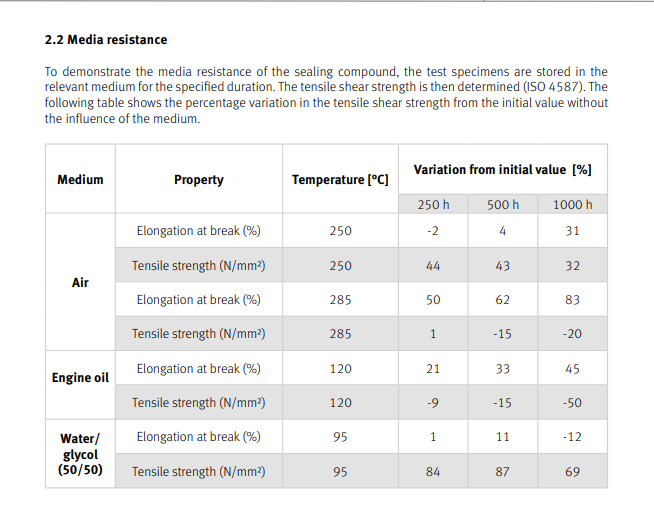Click the 'Variation from initial value [%]' header
654x522 pixels.
tap(502, 169)
